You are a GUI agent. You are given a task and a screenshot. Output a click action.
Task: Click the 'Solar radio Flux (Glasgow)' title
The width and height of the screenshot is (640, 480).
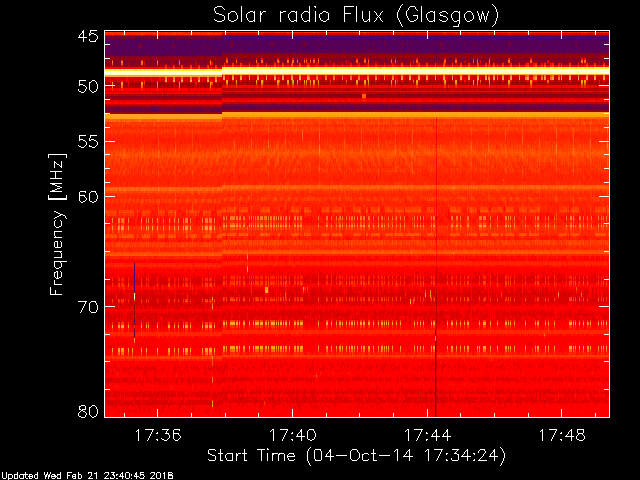coord(356,16)
